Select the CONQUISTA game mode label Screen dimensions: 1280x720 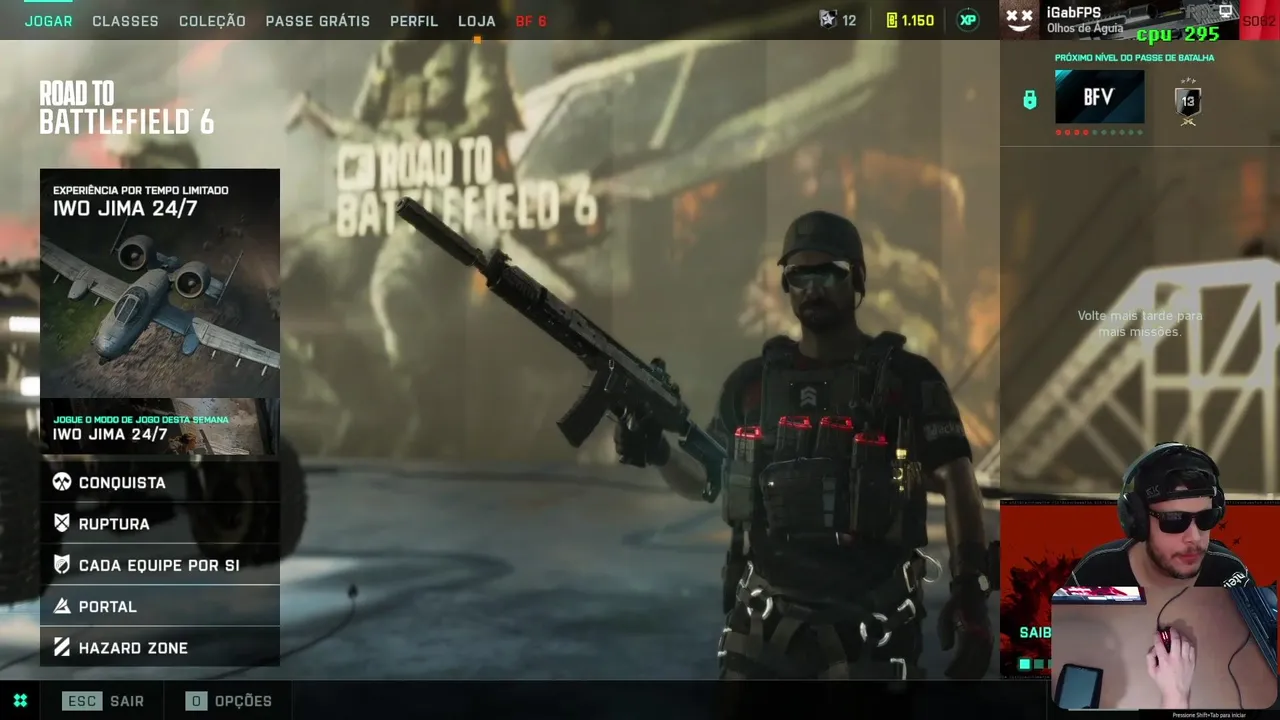click(x=122, y=483)
